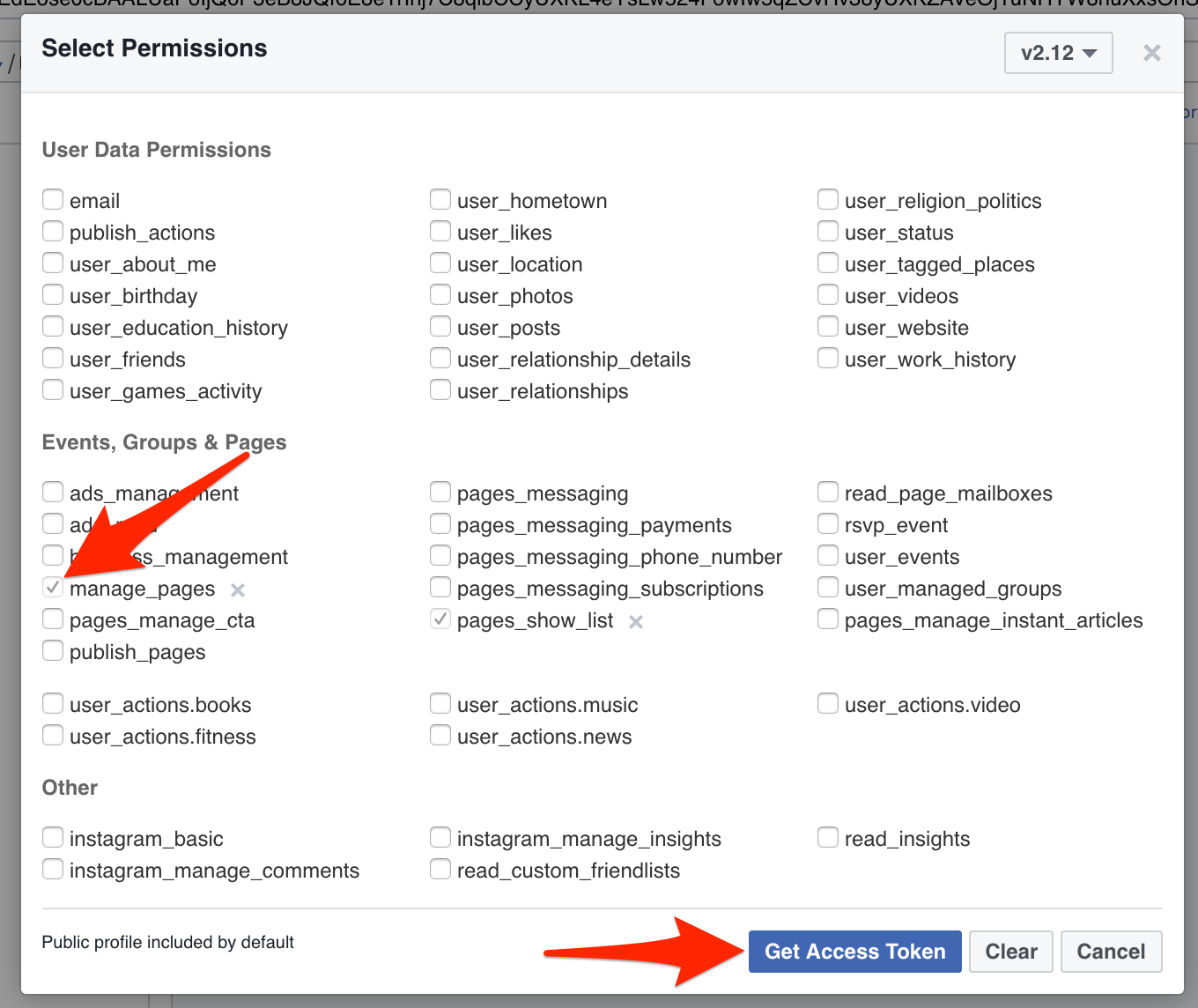Close the Select Permissions dialog
Image resolution: width=1198 pixels, height=1008 pixels.
coord(1151,53)
